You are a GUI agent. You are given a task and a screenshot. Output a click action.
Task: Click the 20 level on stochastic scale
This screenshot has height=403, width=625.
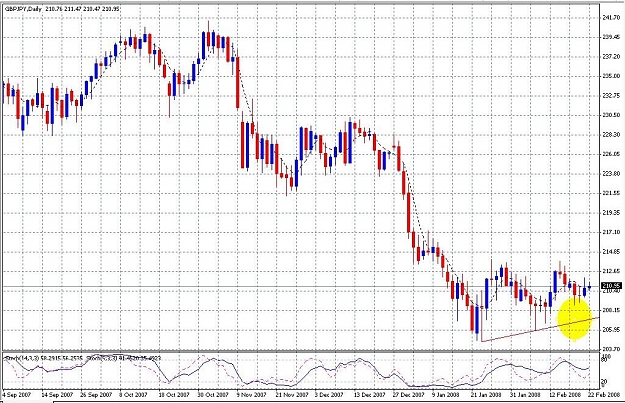click(605, 381)
